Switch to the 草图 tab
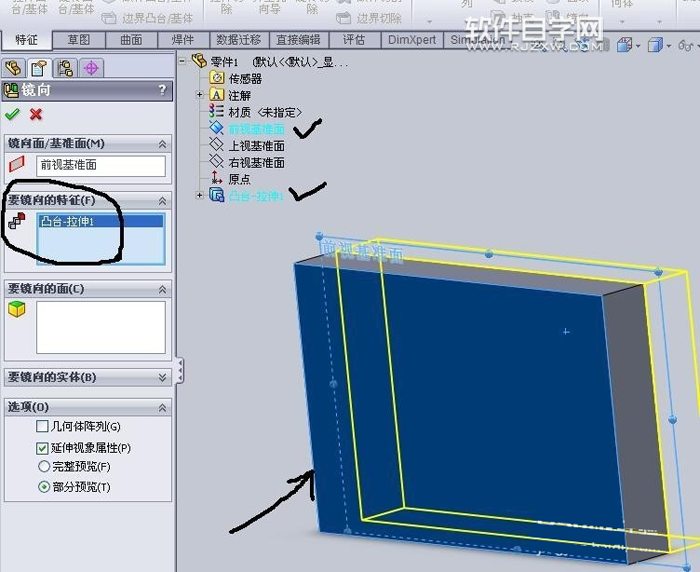 (x=79, y=40)
